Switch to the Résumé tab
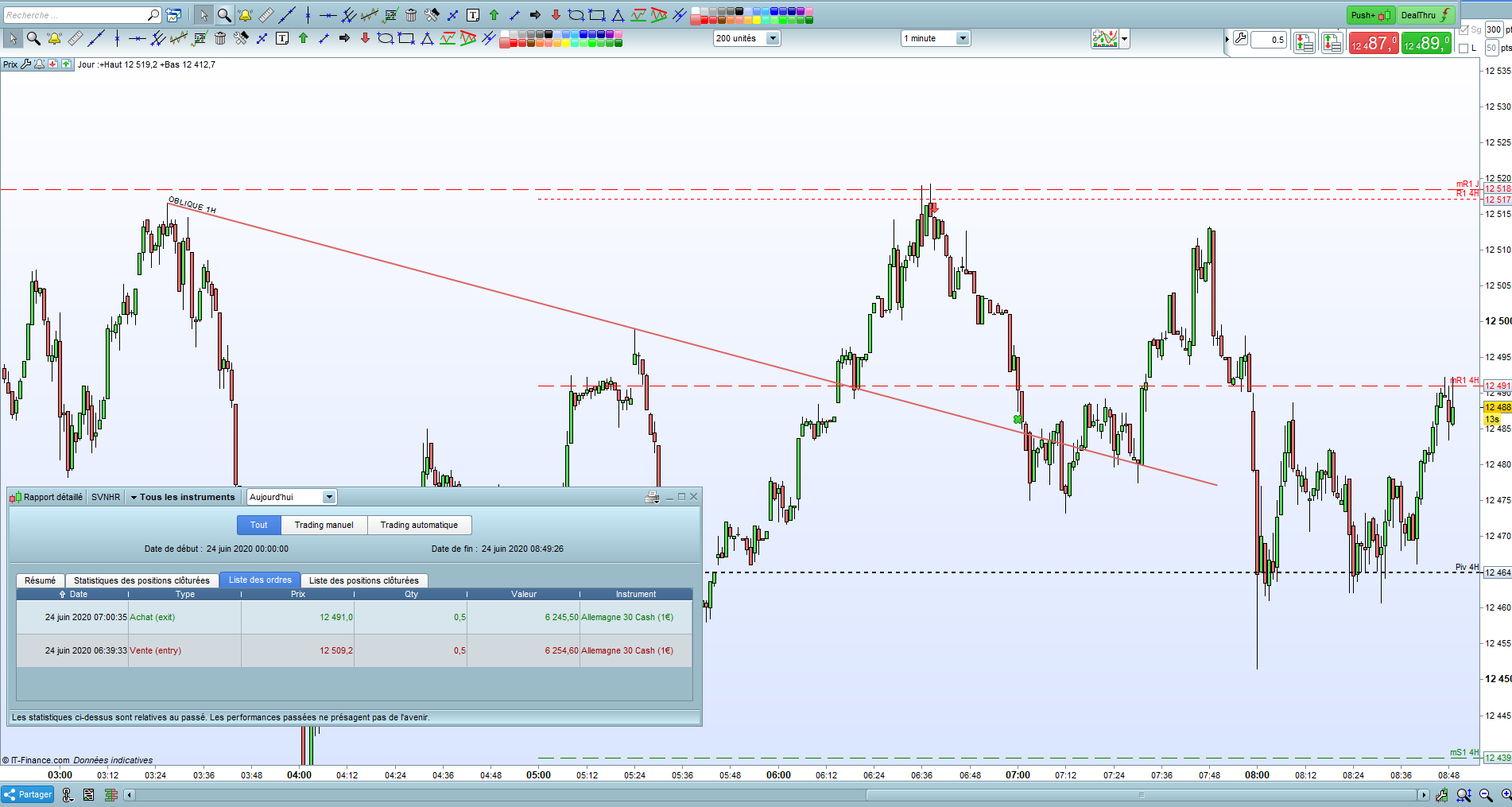 click(x=41, y=580)
